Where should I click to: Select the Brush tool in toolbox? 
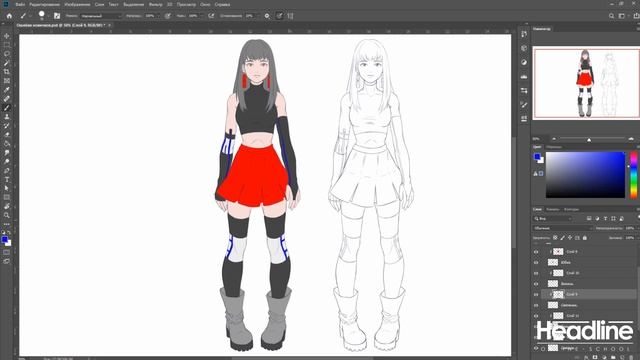tap(7, 108)
